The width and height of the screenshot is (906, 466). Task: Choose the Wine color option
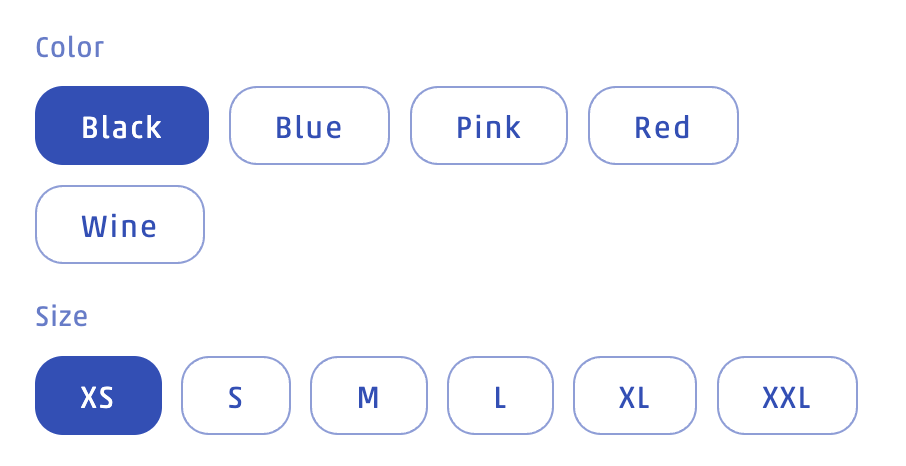tap(120, 225)
